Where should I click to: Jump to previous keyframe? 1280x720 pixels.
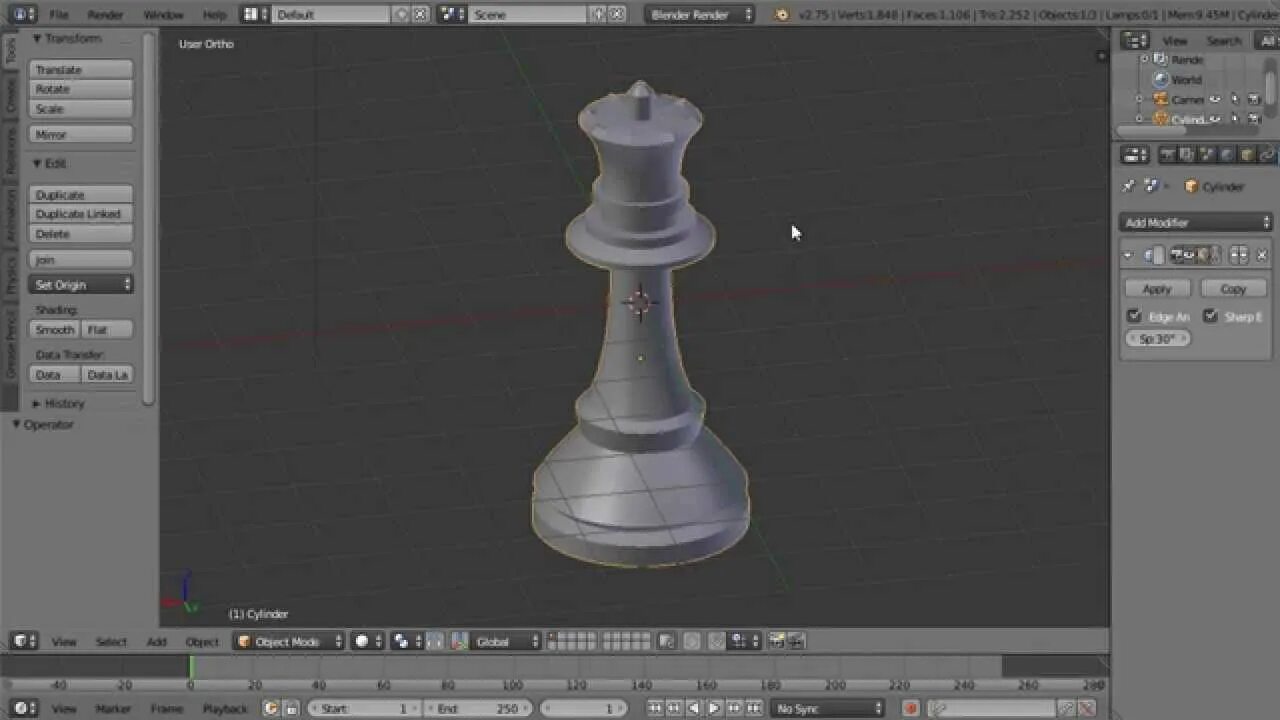(675, 708)
